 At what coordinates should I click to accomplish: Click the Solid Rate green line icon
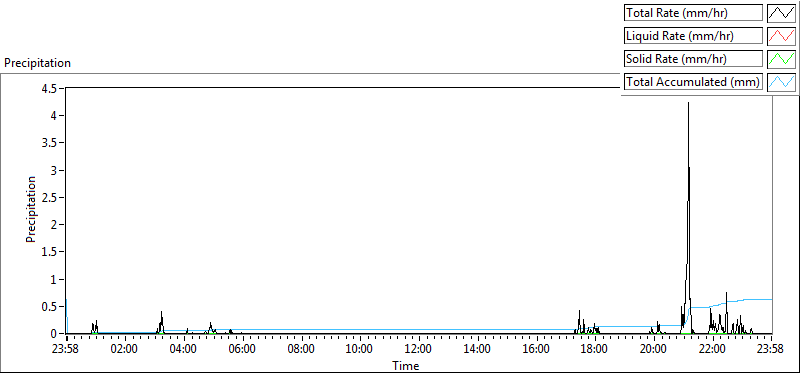(782, 58)
